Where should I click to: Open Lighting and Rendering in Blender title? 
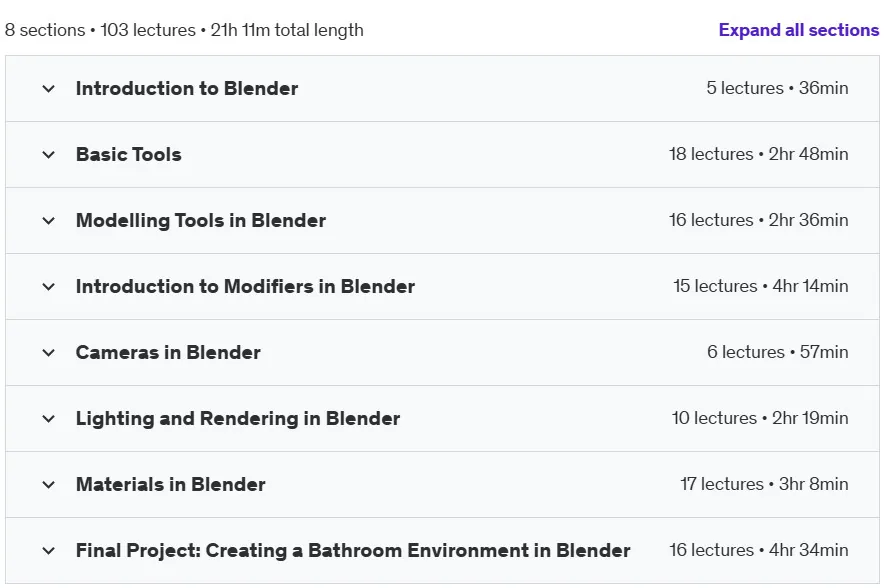(238, 418)
